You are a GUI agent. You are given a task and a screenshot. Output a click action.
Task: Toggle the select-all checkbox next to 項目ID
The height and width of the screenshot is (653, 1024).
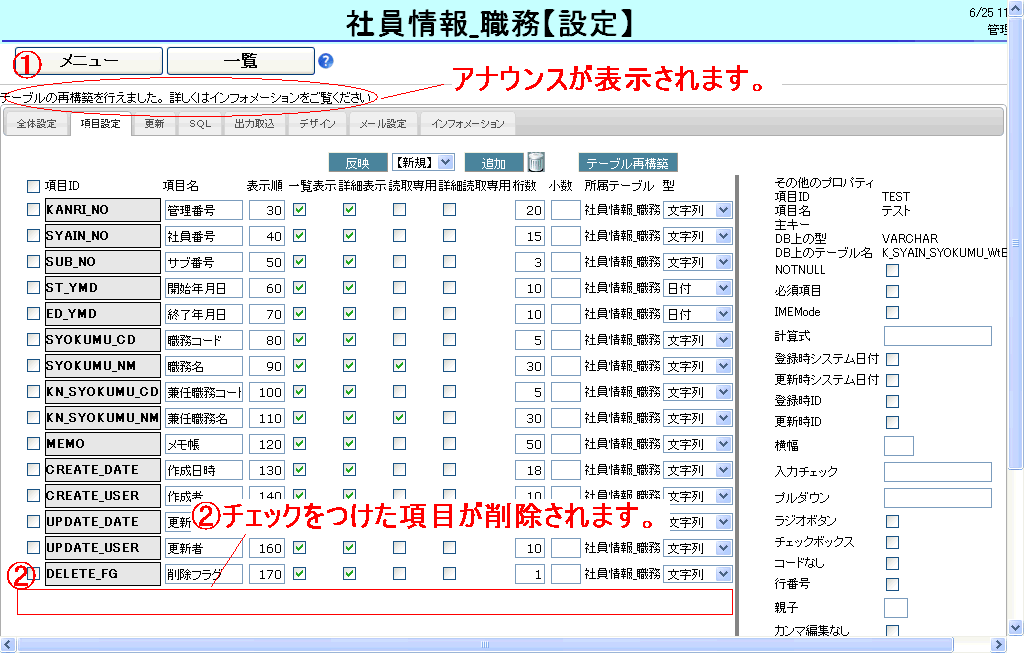coord(33,186)
